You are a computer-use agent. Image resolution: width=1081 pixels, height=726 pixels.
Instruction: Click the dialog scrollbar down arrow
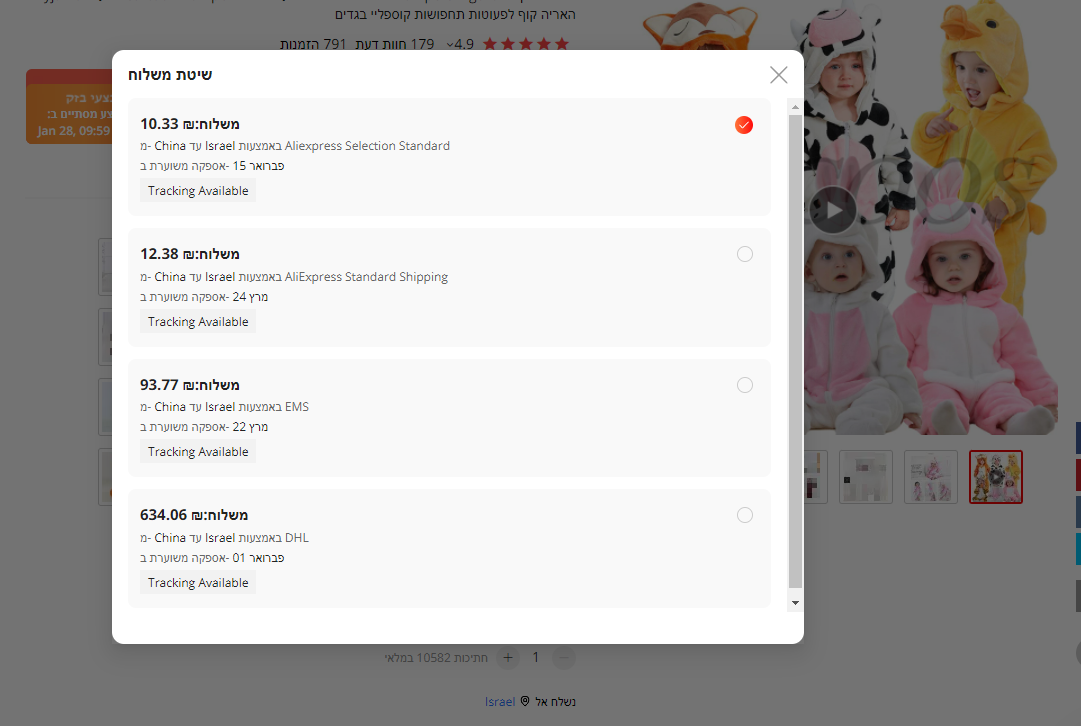[x=795, y=603]
